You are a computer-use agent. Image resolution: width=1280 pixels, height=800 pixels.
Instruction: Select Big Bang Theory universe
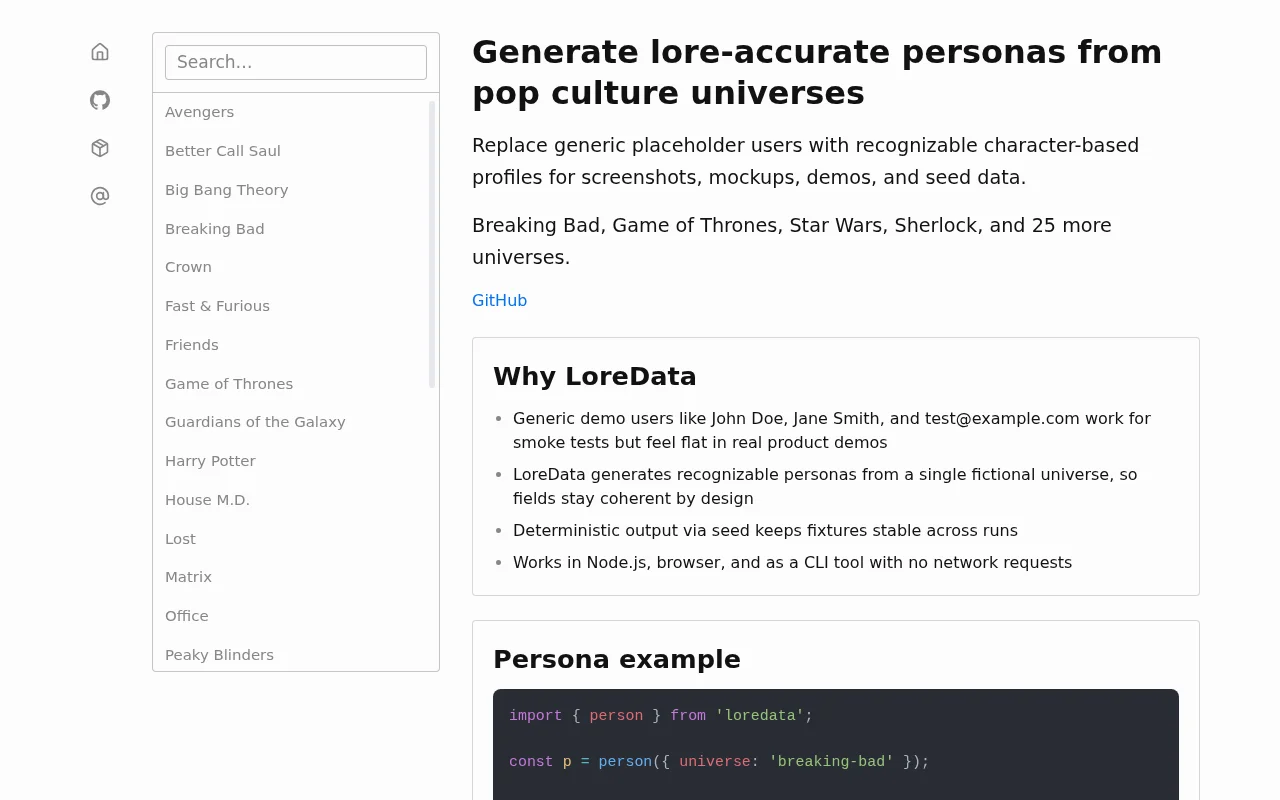tap(227, 190)
